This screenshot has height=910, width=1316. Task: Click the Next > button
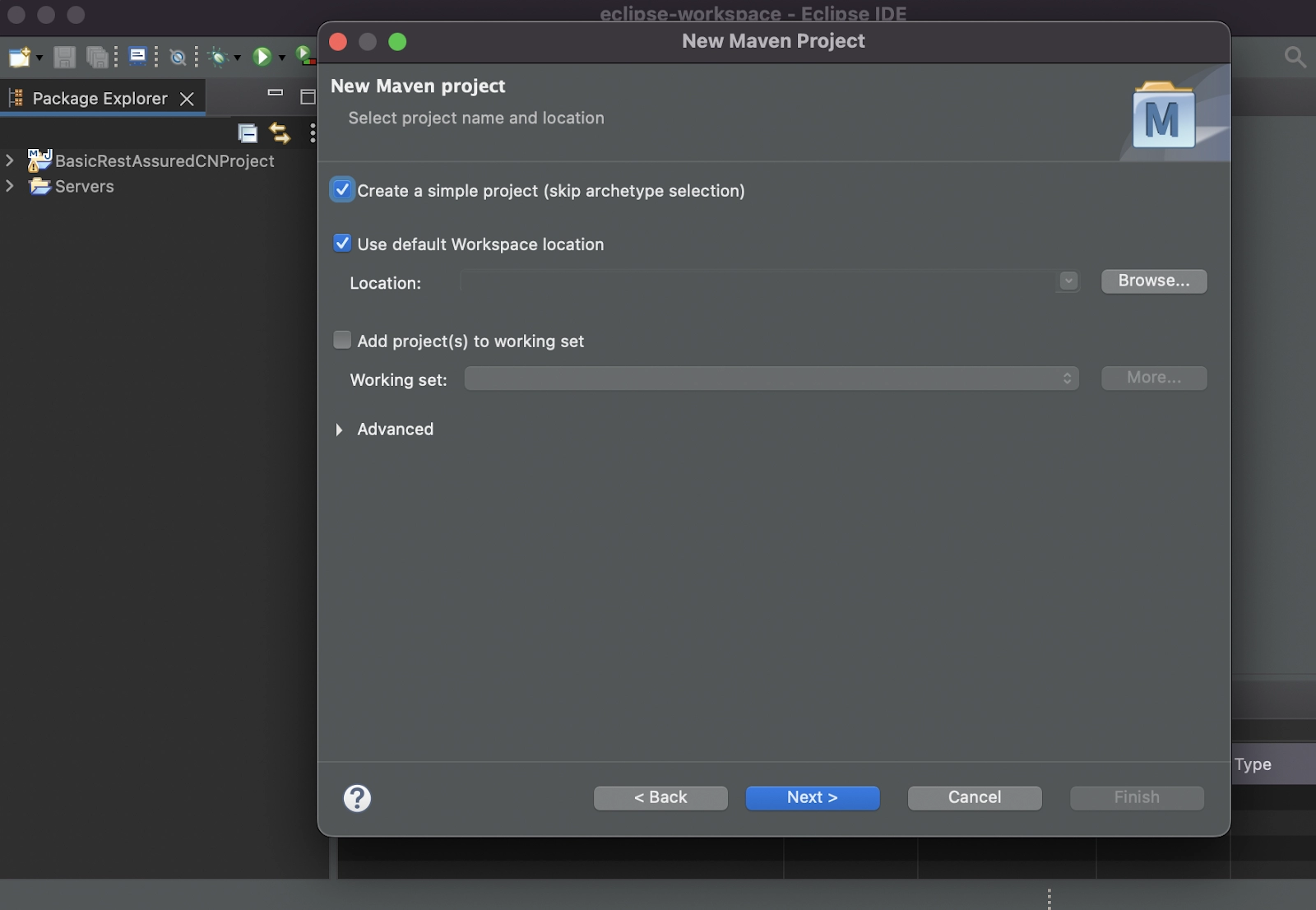point(813,797)
